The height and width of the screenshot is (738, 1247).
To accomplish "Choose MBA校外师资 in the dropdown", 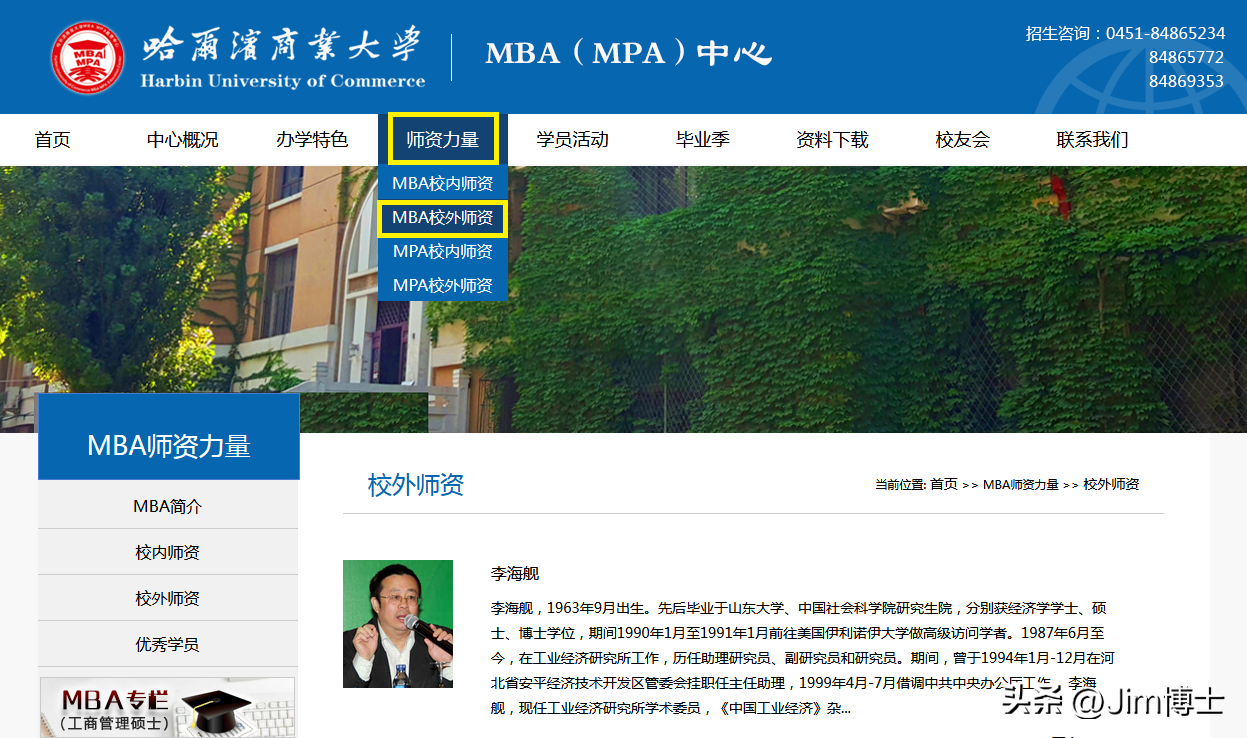I will [442, 218].
